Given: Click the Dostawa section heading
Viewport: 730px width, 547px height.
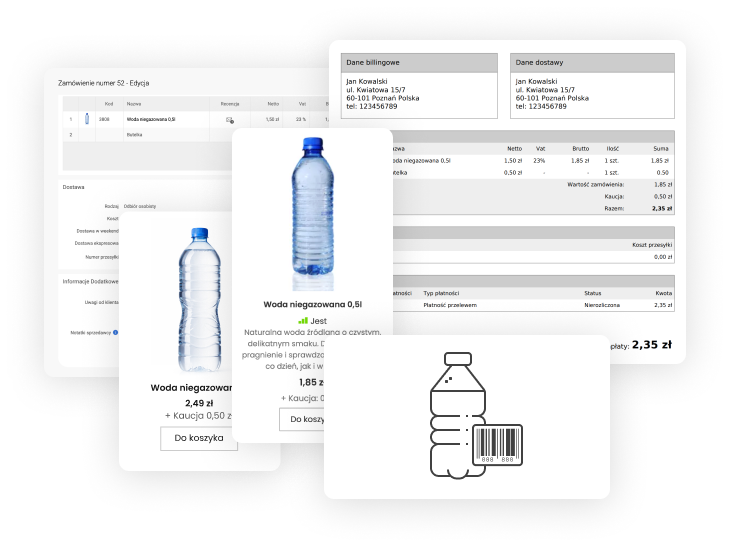Looking at the screenshot, I should [74, 187].
